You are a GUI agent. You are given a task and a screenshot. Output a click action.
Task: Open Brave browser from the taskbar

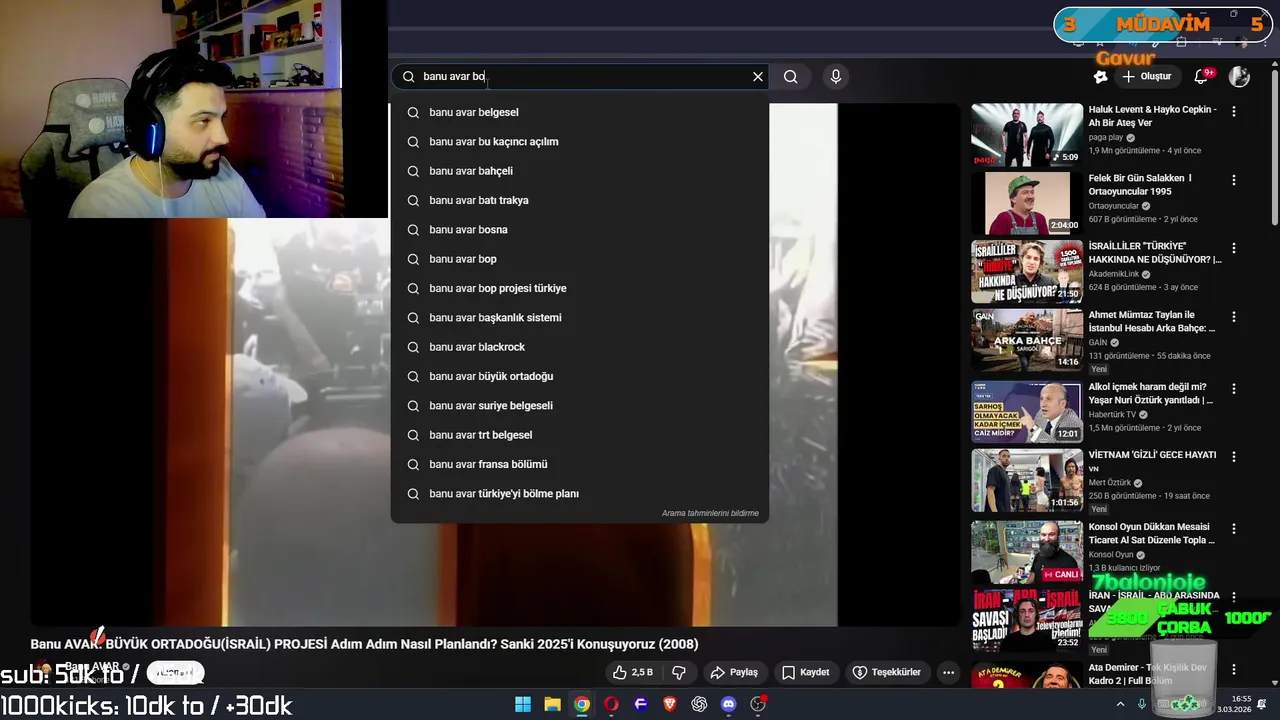pyautogui.click(x=670, y=704)
